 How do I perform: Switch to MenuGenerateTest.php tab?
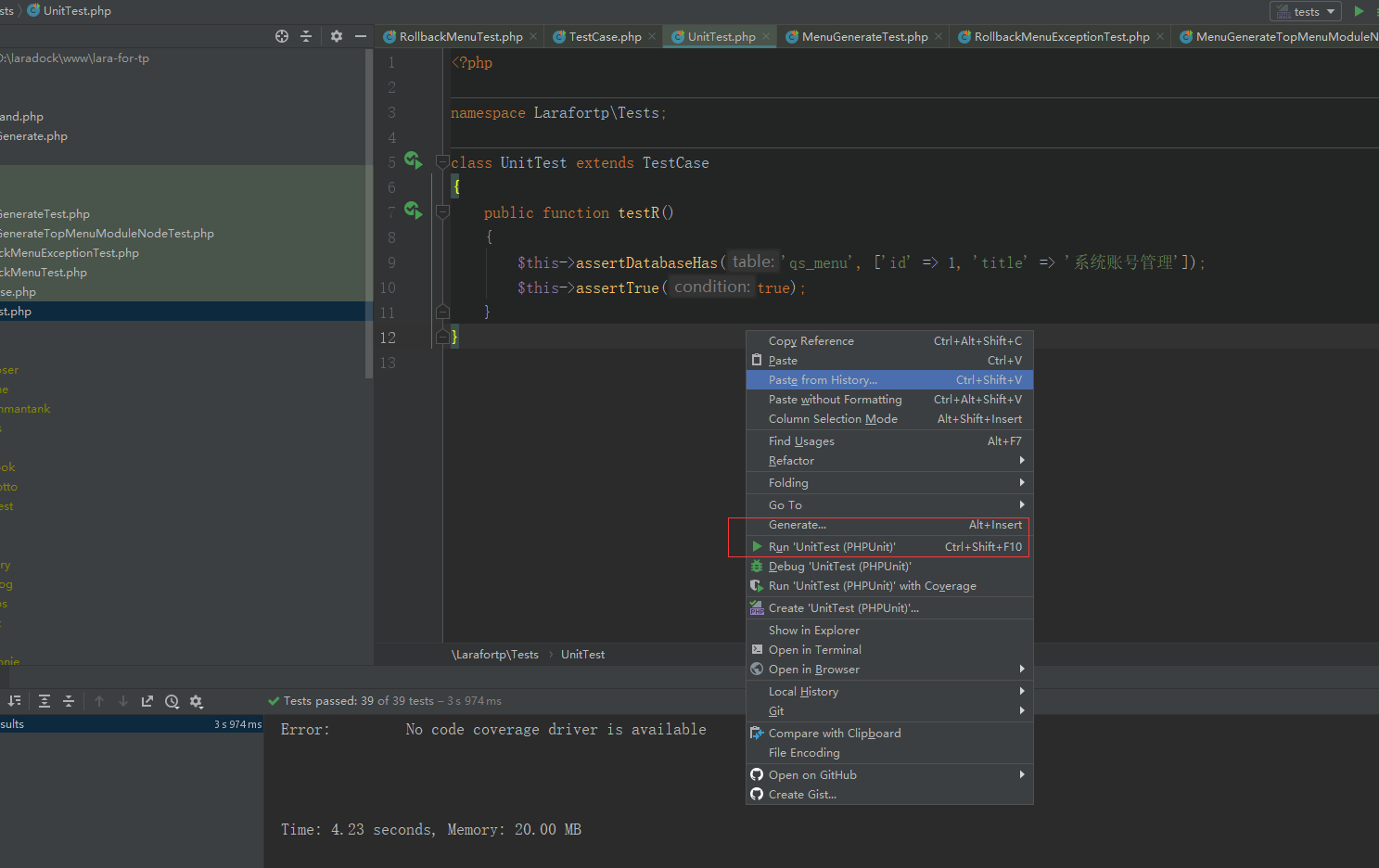pyautogui.click(x=863, y=37)
